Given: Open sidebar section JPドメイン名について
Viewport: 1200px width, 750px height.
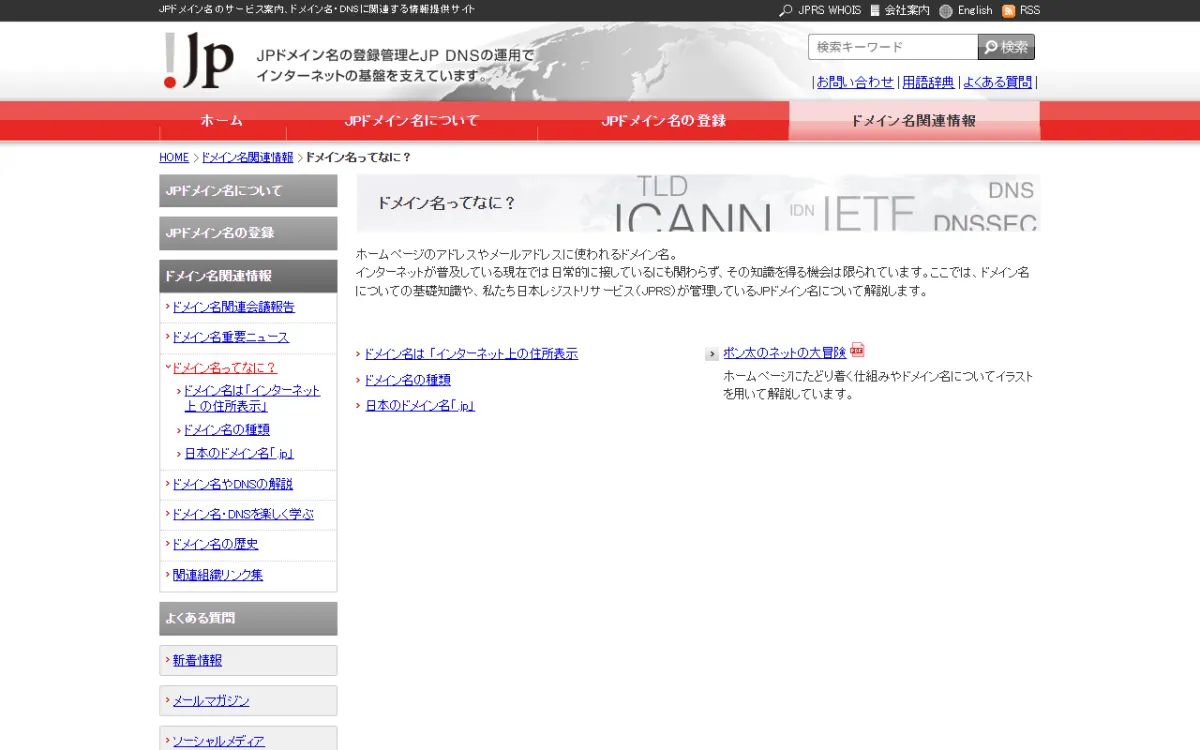Looking at the screenshot, I should [248, 191].
